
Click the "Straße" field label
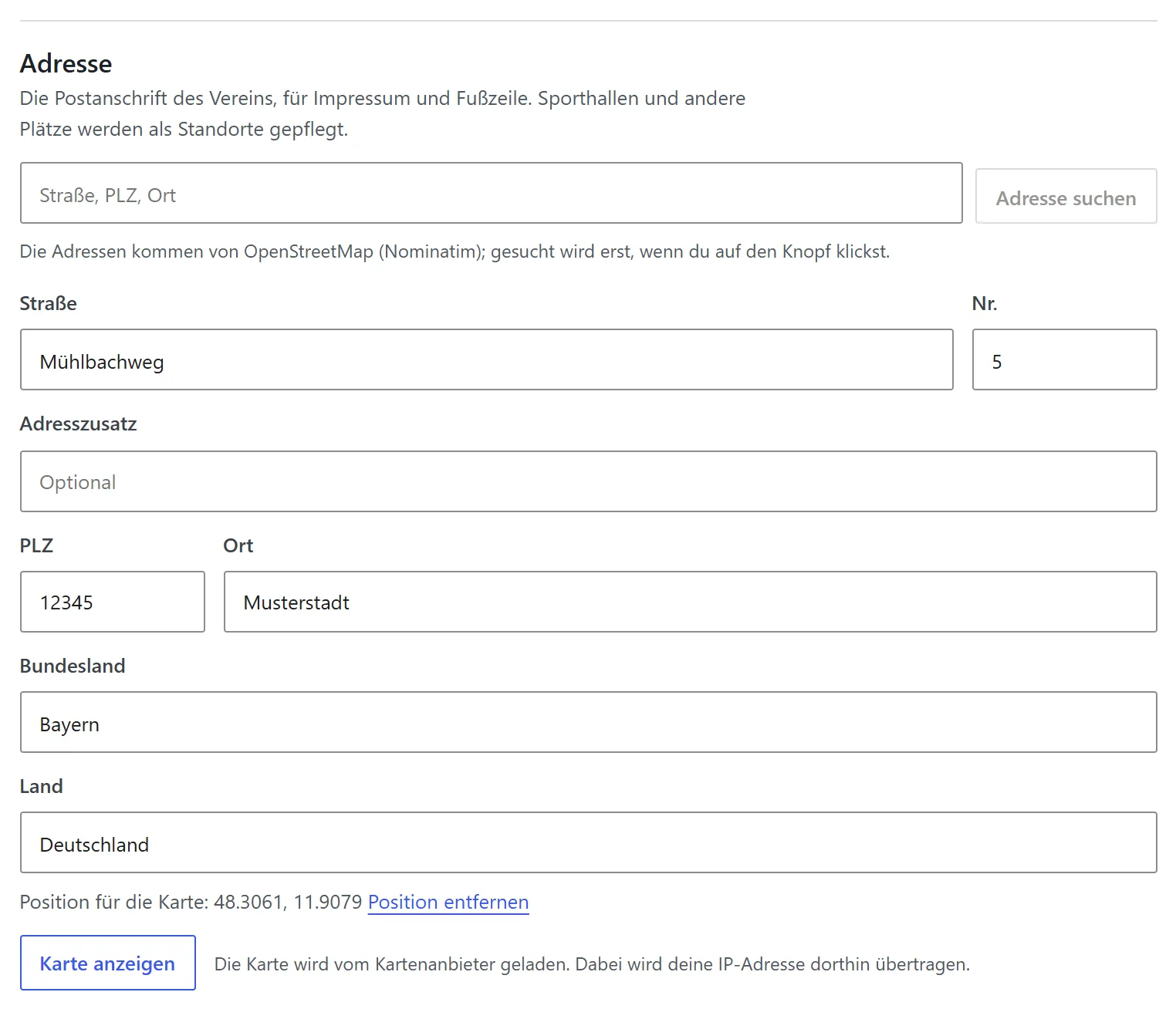click(48, 303)
